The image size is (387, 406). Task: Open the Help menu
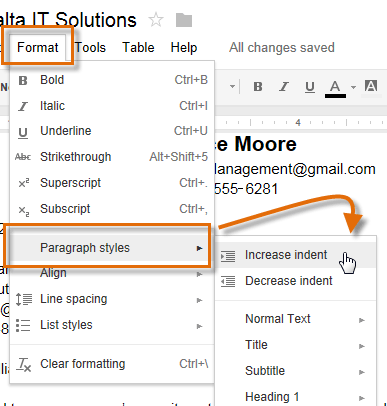tap(184, 47)
